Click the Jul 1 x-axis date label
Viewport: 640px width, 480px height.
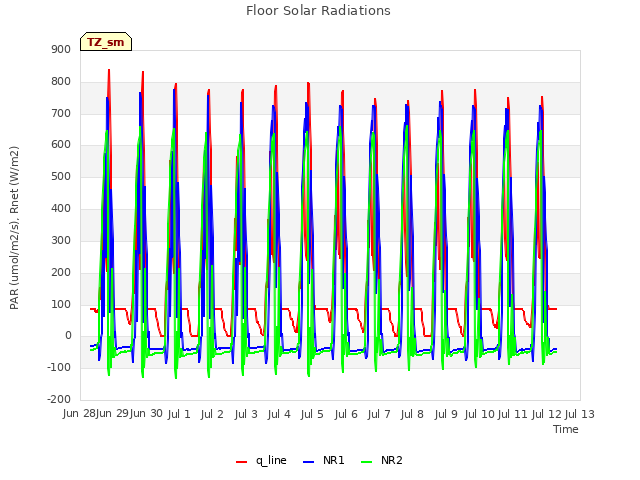[179, 414]
